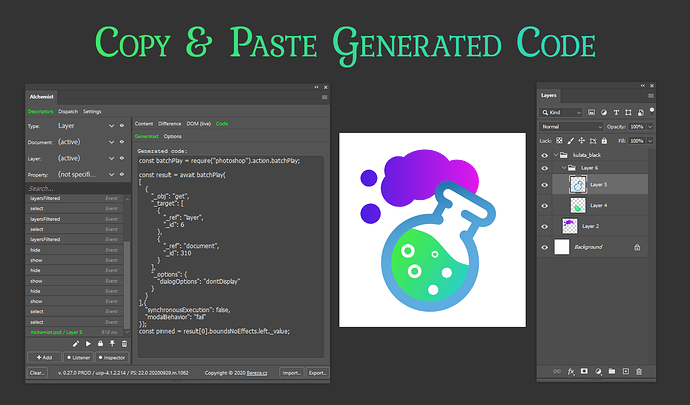Toggle visibility of Layer 4
The height and width of the screenshot is (405, 690).
pyautogui.click(x=545, y=206)
